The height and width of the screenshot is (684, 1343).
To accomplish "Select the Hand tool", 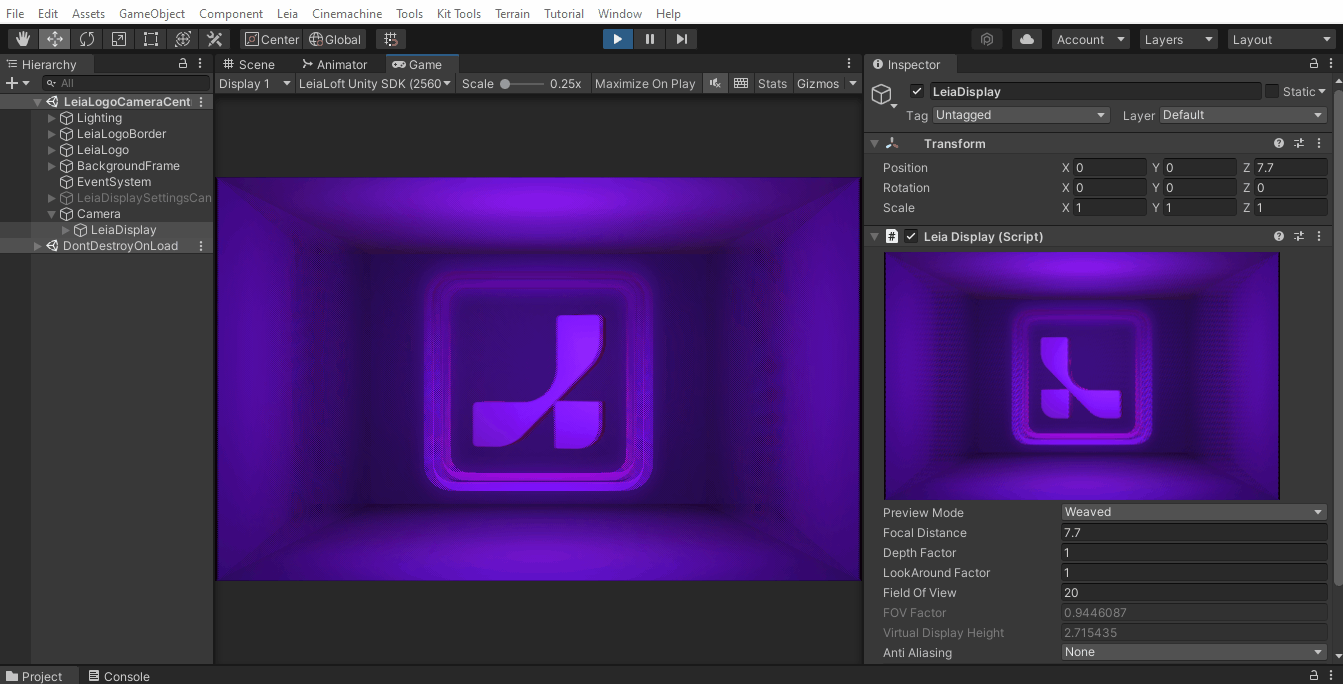I will click(23, 39).
